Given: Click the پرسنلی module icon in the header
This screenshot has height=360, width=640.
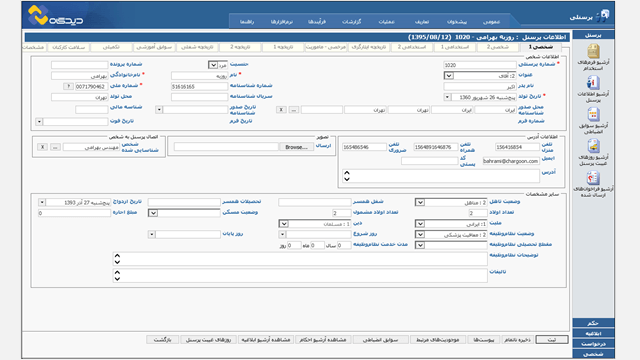Looking at the screenshot, I should tap(602, 16).
